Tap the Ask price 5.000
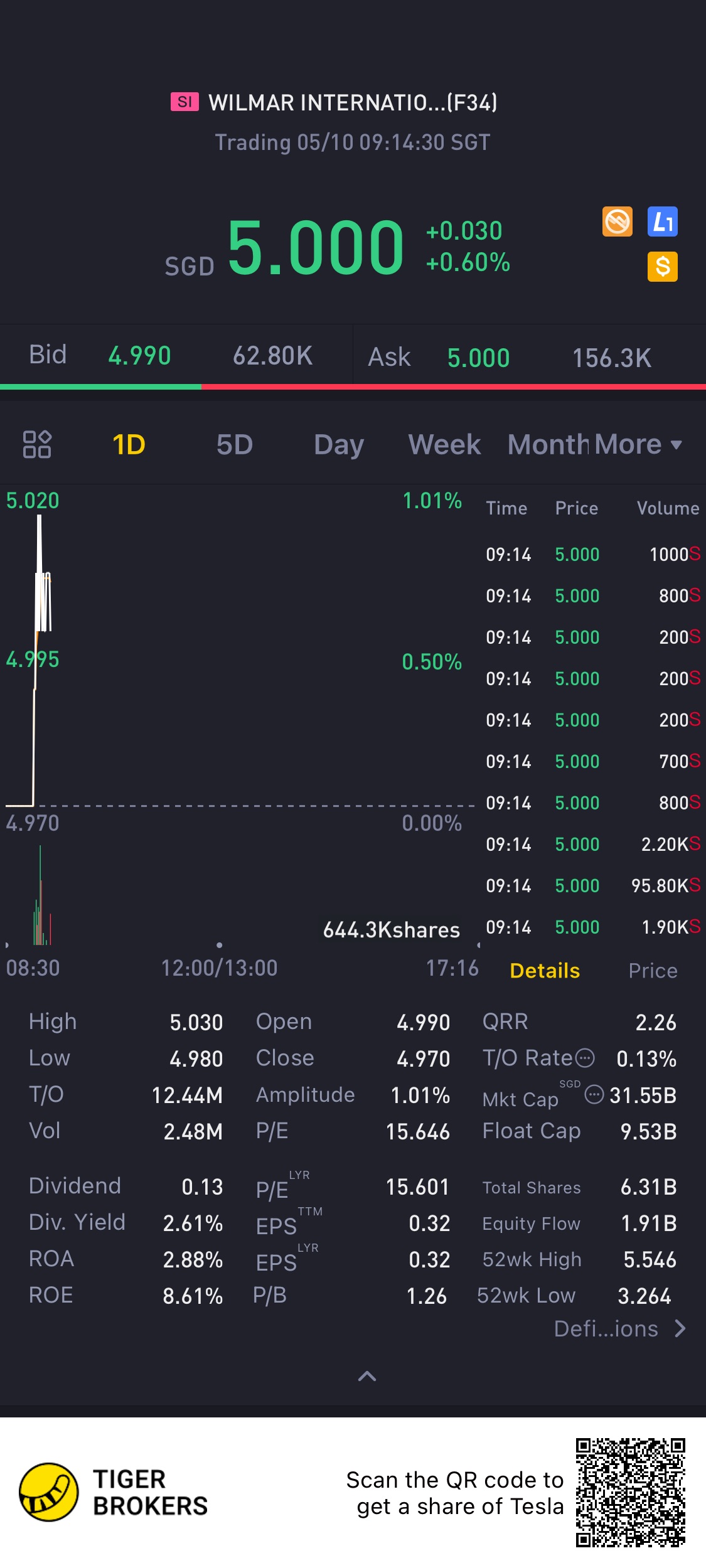Viewport: 706px width, 1568px height. (x=478, y=358)
